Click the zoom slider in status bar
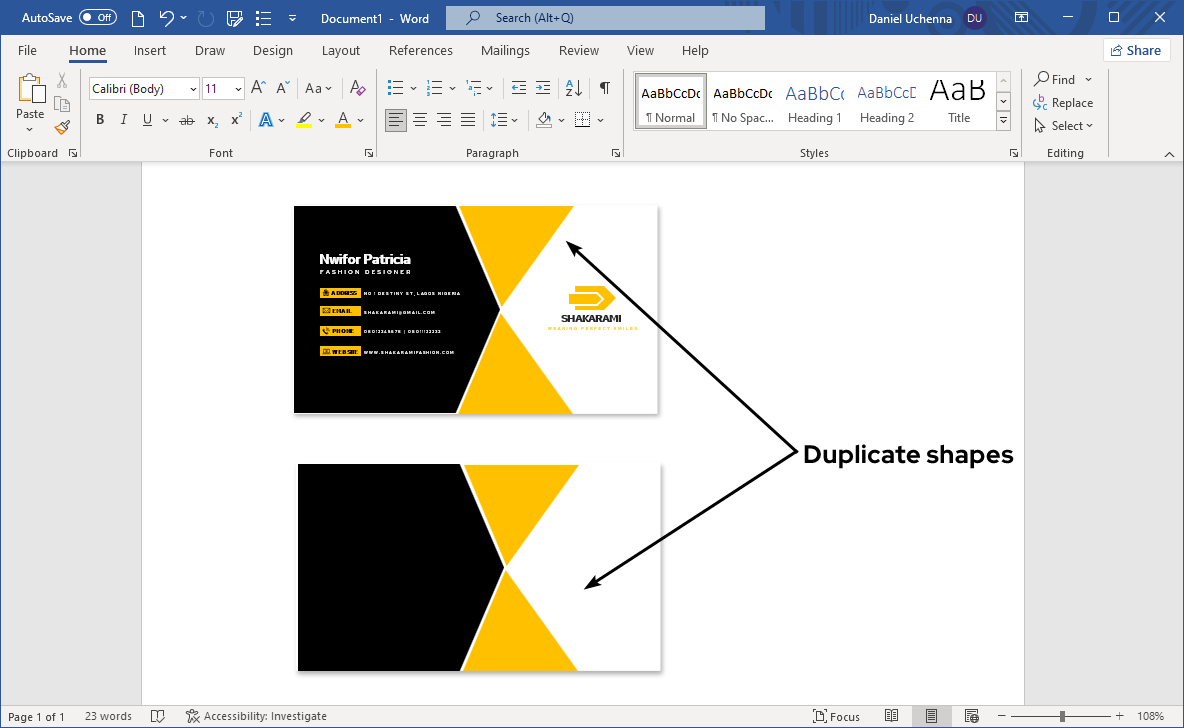 (1062, 716)
